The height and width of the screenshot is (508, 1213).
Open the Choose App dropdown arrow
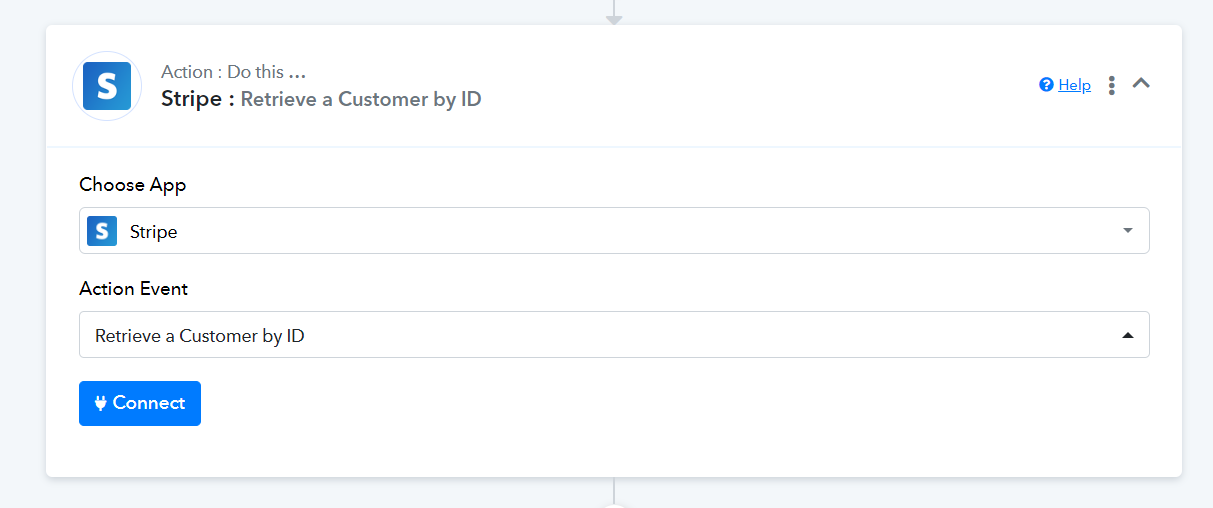point(1128,231)
